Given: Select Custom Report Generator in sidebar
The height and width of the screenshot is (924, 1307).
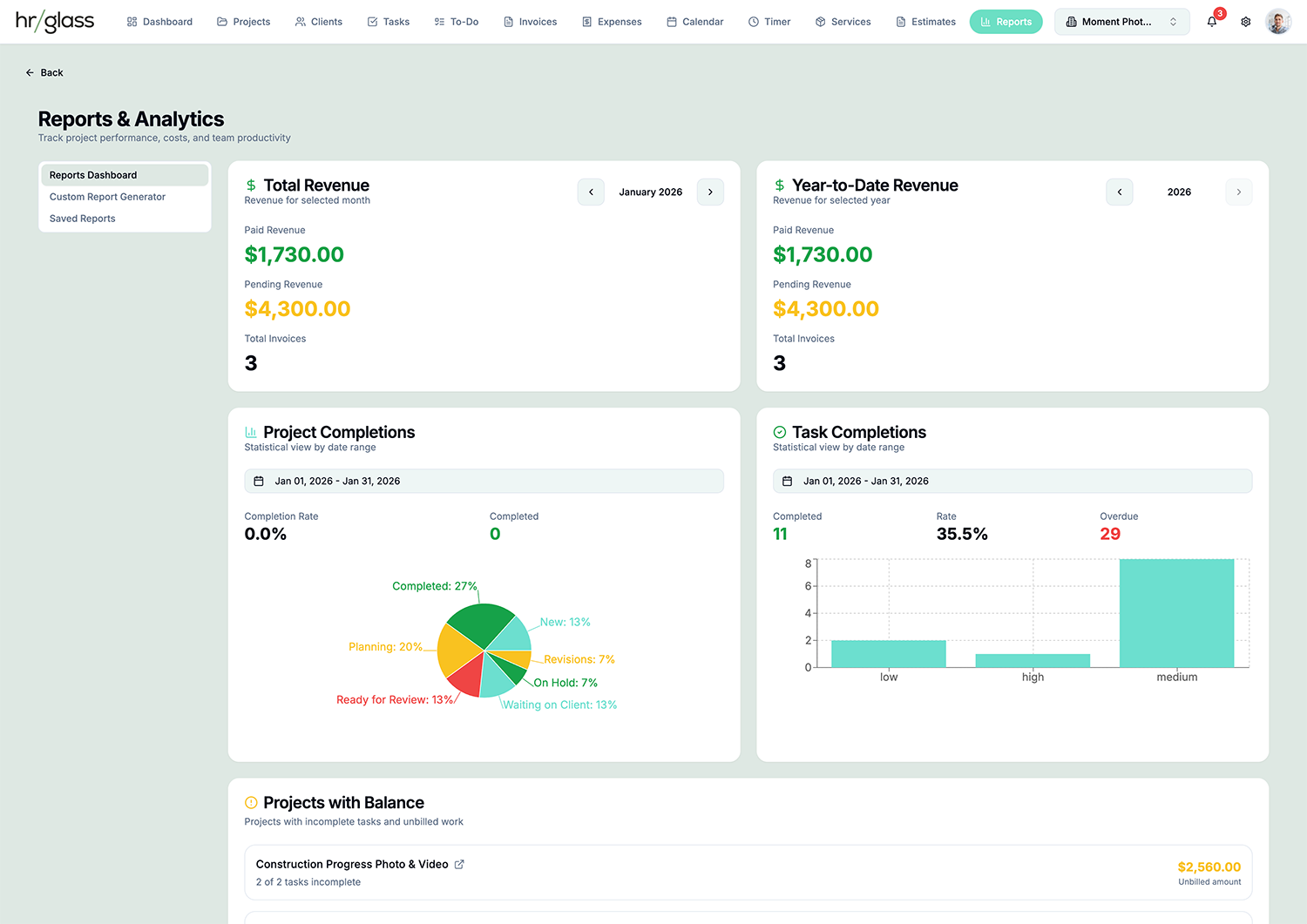Looking at the screenshot, I should 107,197.
